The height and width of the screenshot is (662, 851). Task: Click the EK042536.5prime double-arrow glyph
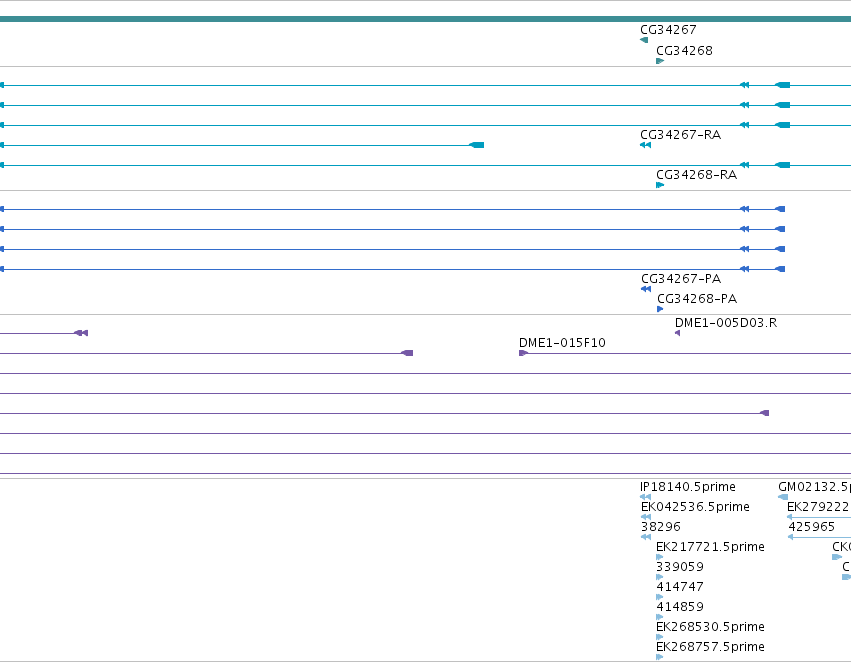(646, 517)
